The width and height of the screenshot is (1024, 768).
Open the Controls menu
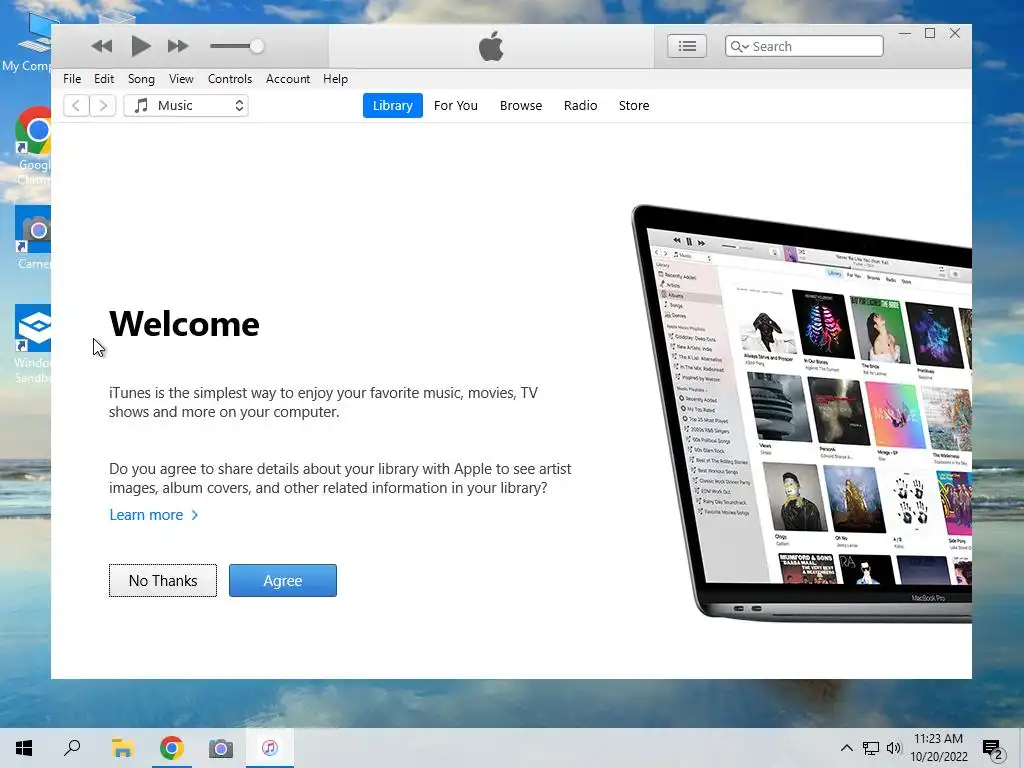pyautogui.click(x=229, y=78)
